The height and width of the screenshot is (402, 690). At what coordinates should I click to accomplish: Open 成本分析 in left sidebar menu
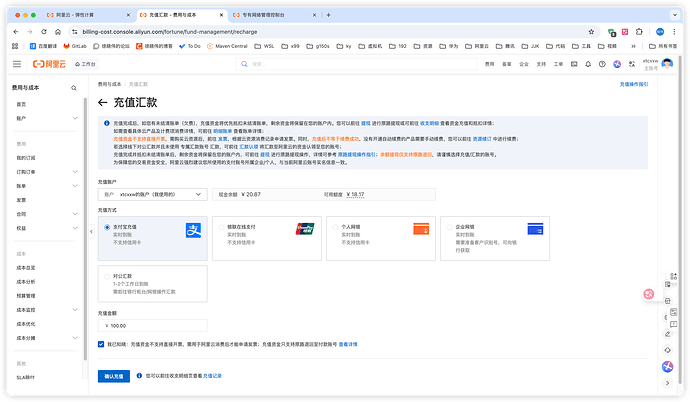click(x=25, y=282)
